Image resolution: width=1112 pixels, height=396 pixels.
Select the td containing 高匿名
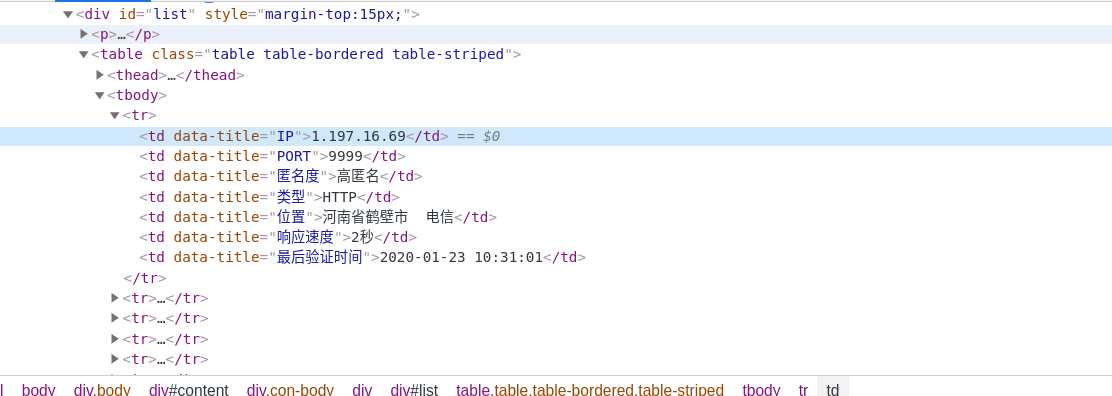click(281, 176)
